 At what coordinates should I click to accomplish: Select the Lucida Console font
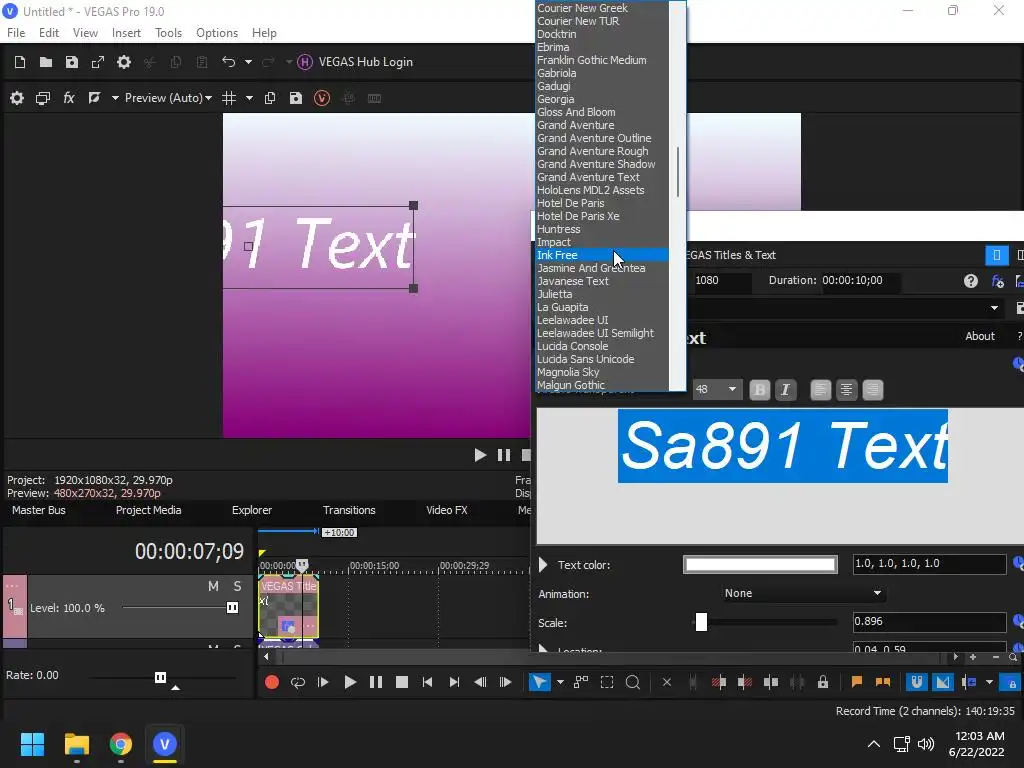(601, 346)
